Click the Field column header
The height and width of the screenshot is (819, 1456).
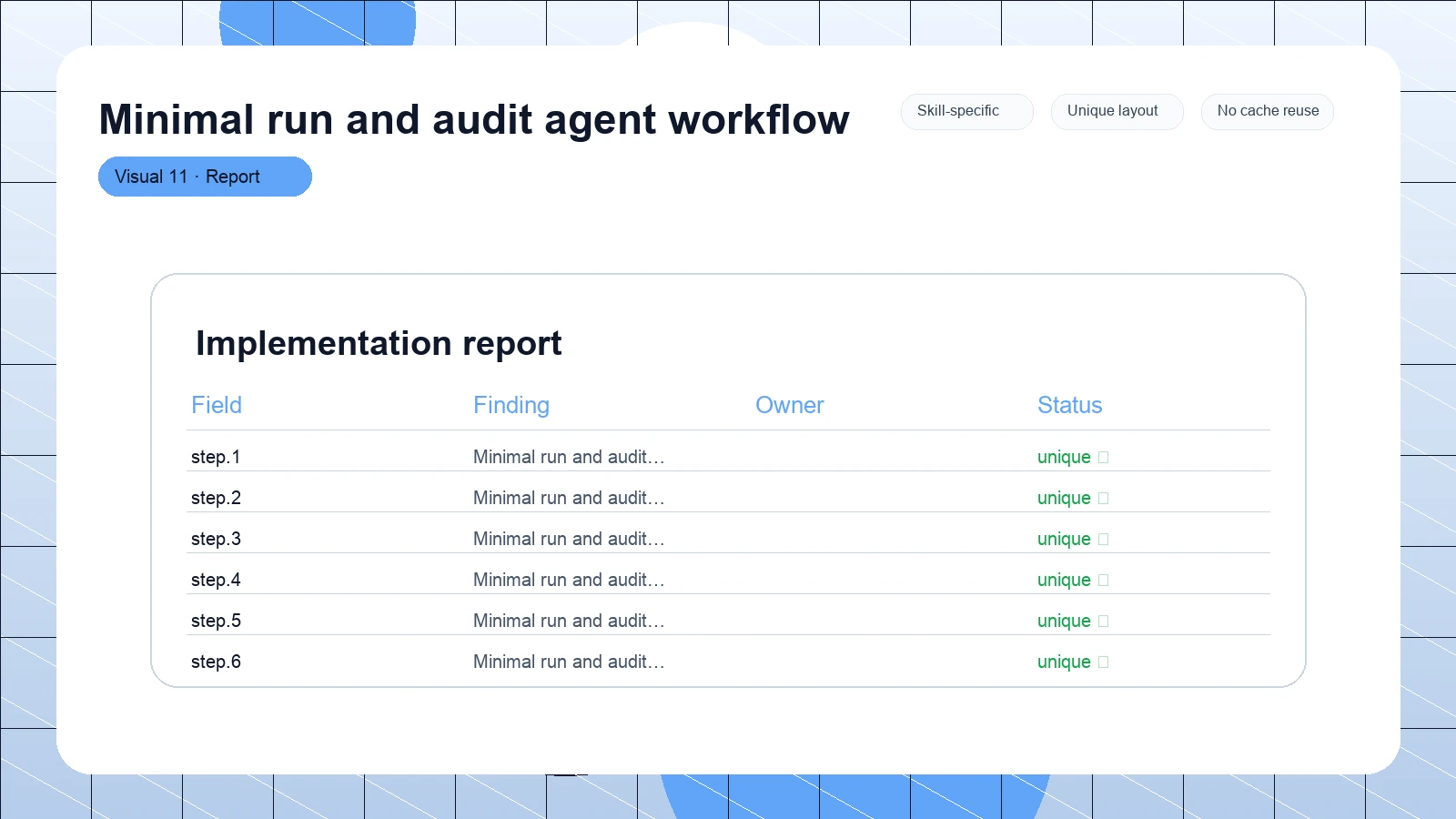[x=217, y=405]
